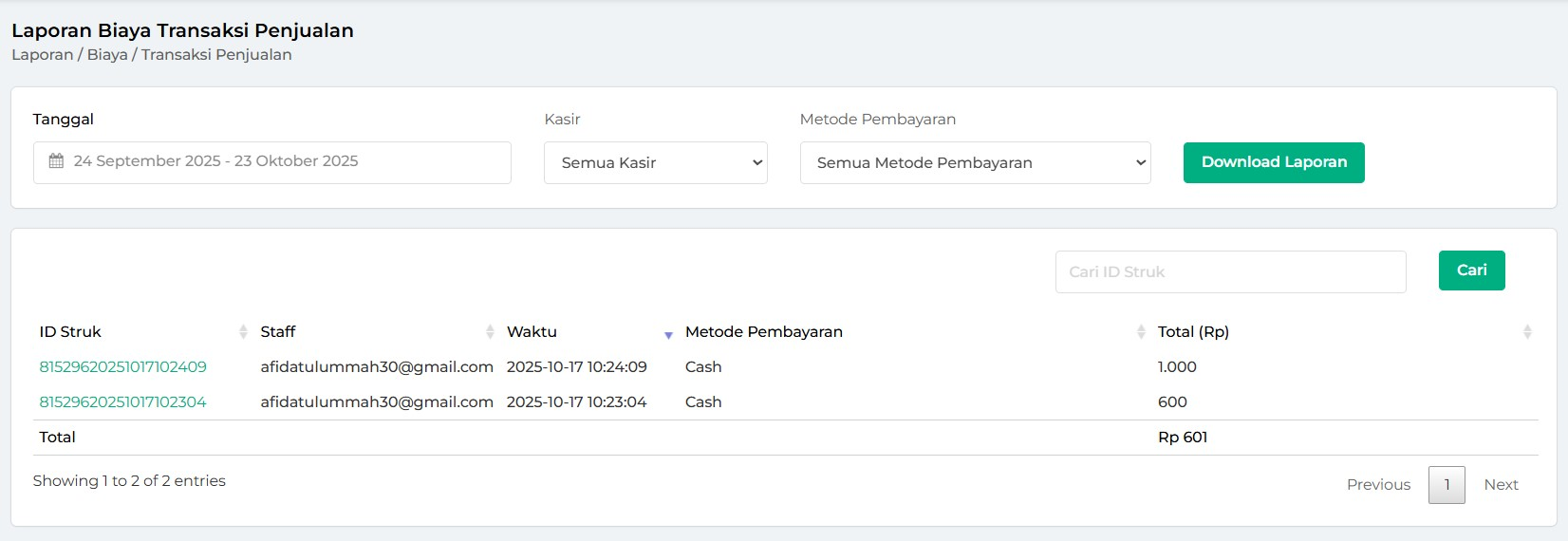Viewport: 1568px width, 541px height.
Task: Click Total (Rp) column header text
Action: point(1193,332)
